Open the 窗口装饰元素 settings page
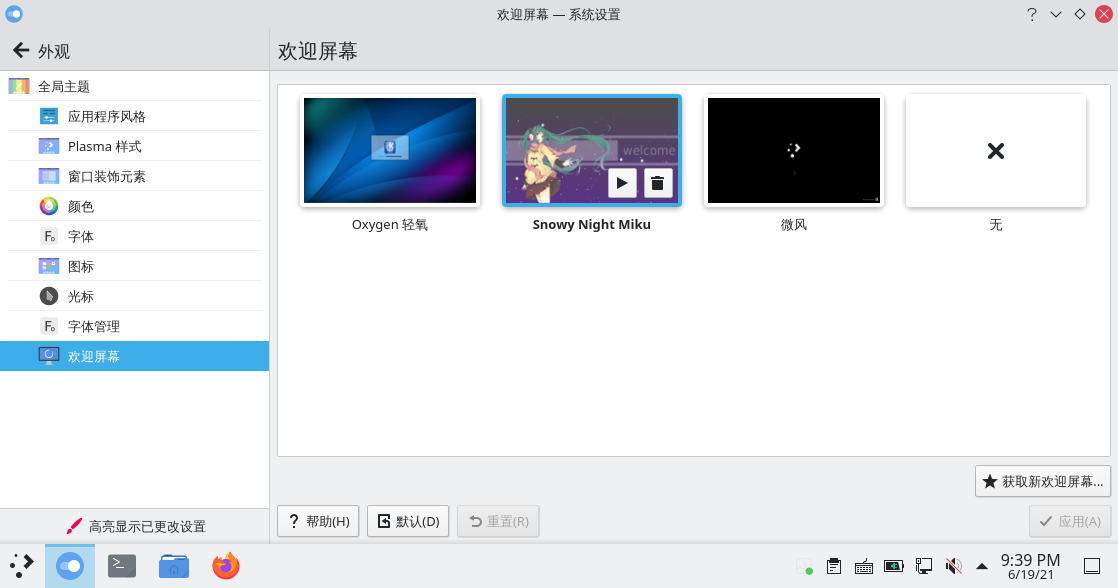 [106, 177]
